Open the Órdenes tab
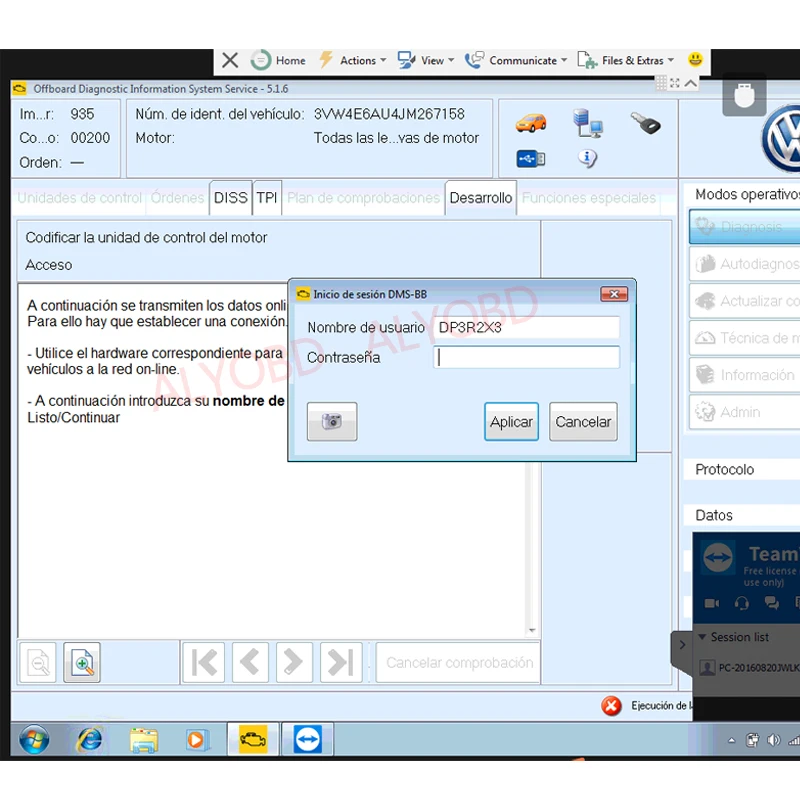Screen dimensions: 800x800 pos(177,197)
